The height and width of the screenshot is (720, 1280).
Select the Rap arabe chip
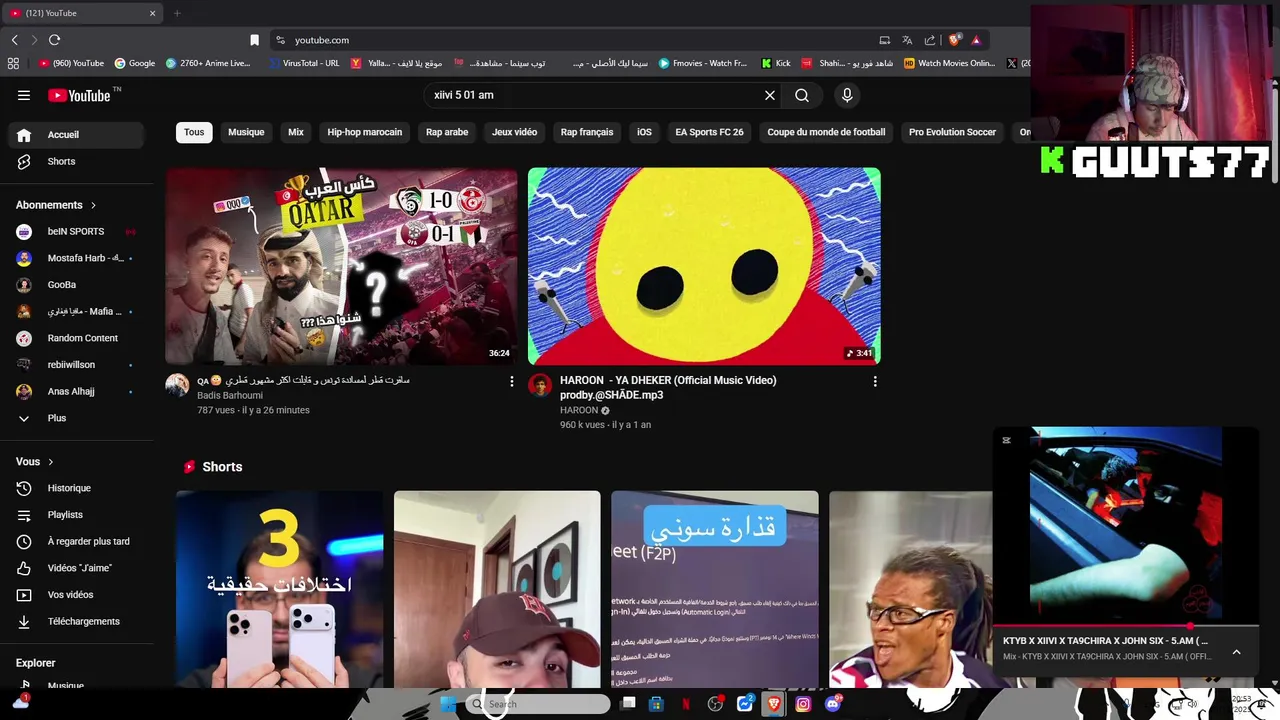(447, 132)
